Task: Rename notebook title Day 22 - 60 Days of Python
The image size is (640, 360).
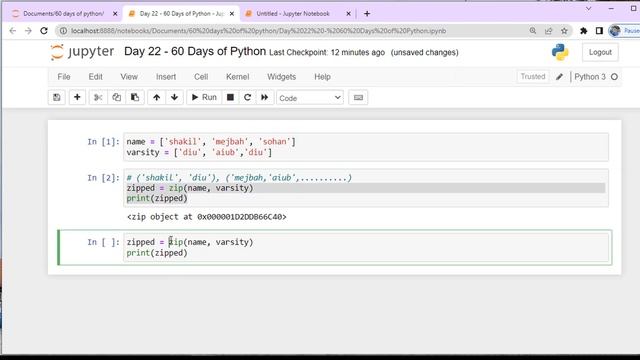Action: (195, 51)
